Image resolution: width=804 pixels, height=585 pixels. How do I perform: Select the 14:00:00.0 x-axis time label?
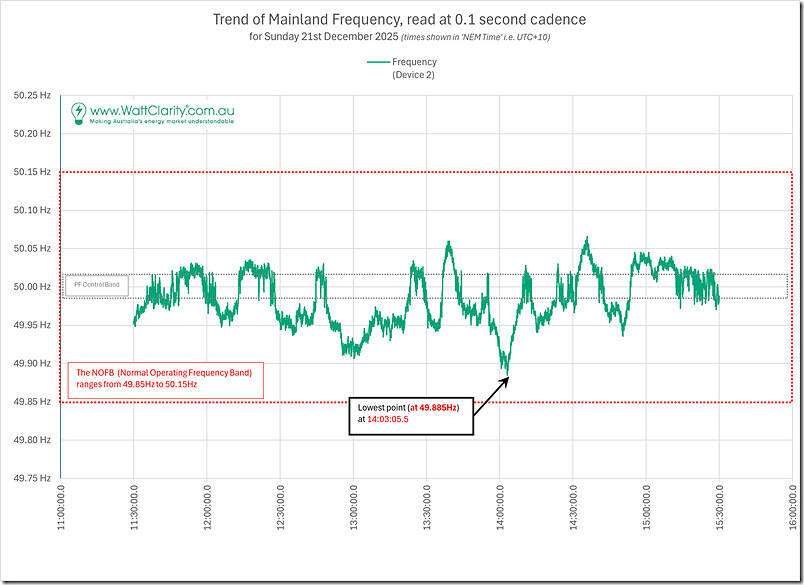(501, 522)
